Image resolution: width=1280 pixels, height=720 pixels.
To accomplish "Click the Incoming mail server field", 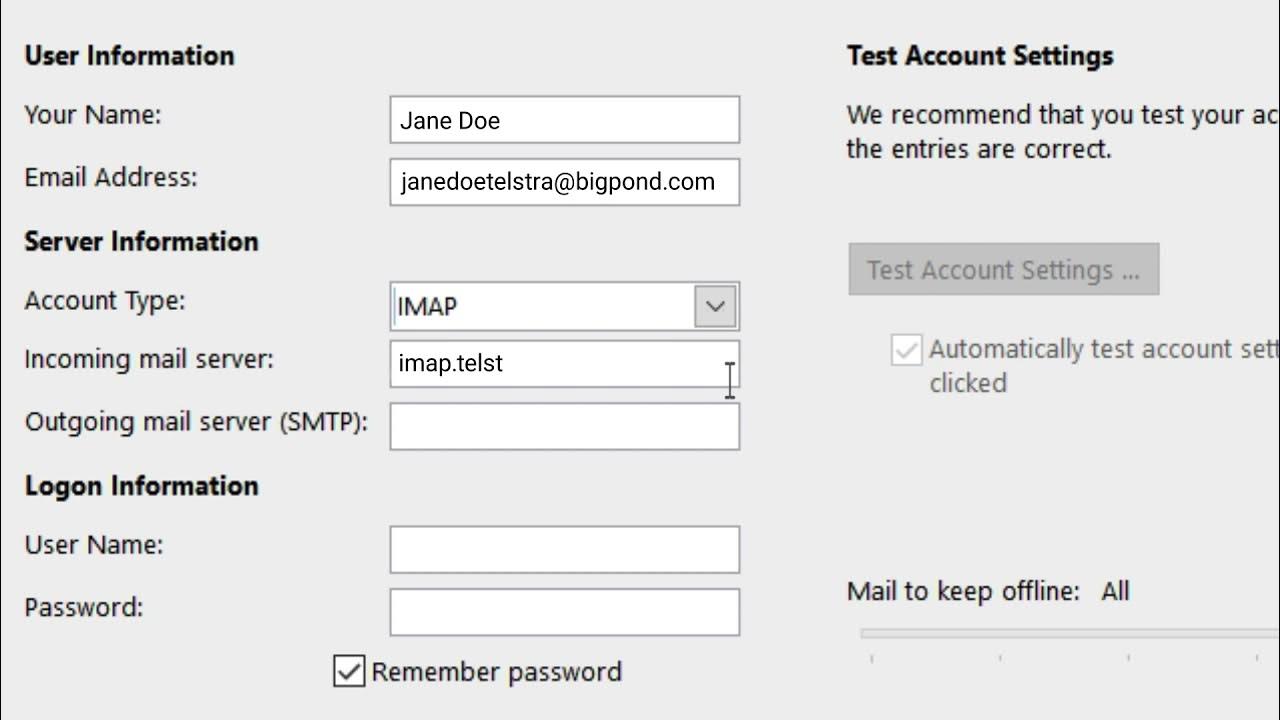I will click(564, 364).
